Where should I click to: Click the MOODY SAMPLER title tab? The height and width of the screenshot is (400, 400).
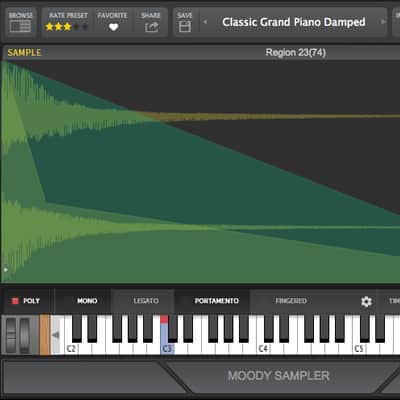pos(279,376)
